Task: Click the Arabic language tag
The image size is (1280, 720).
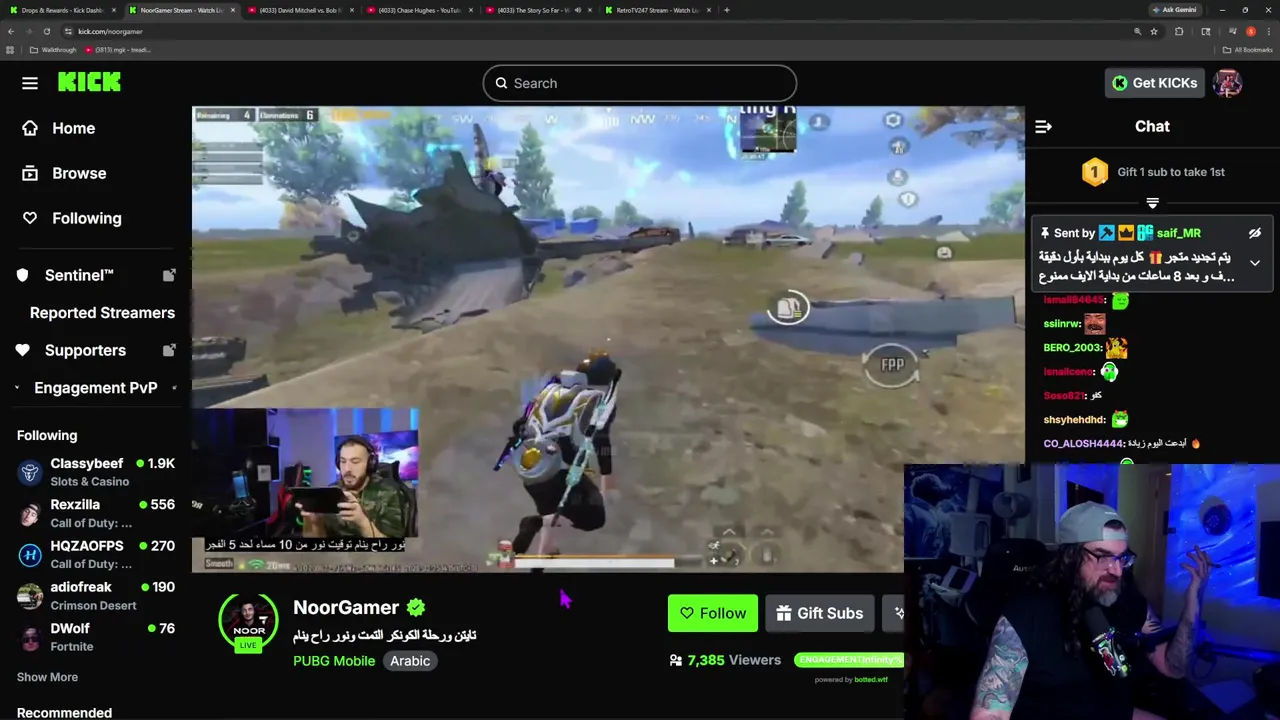Action: tap(410, 661)
